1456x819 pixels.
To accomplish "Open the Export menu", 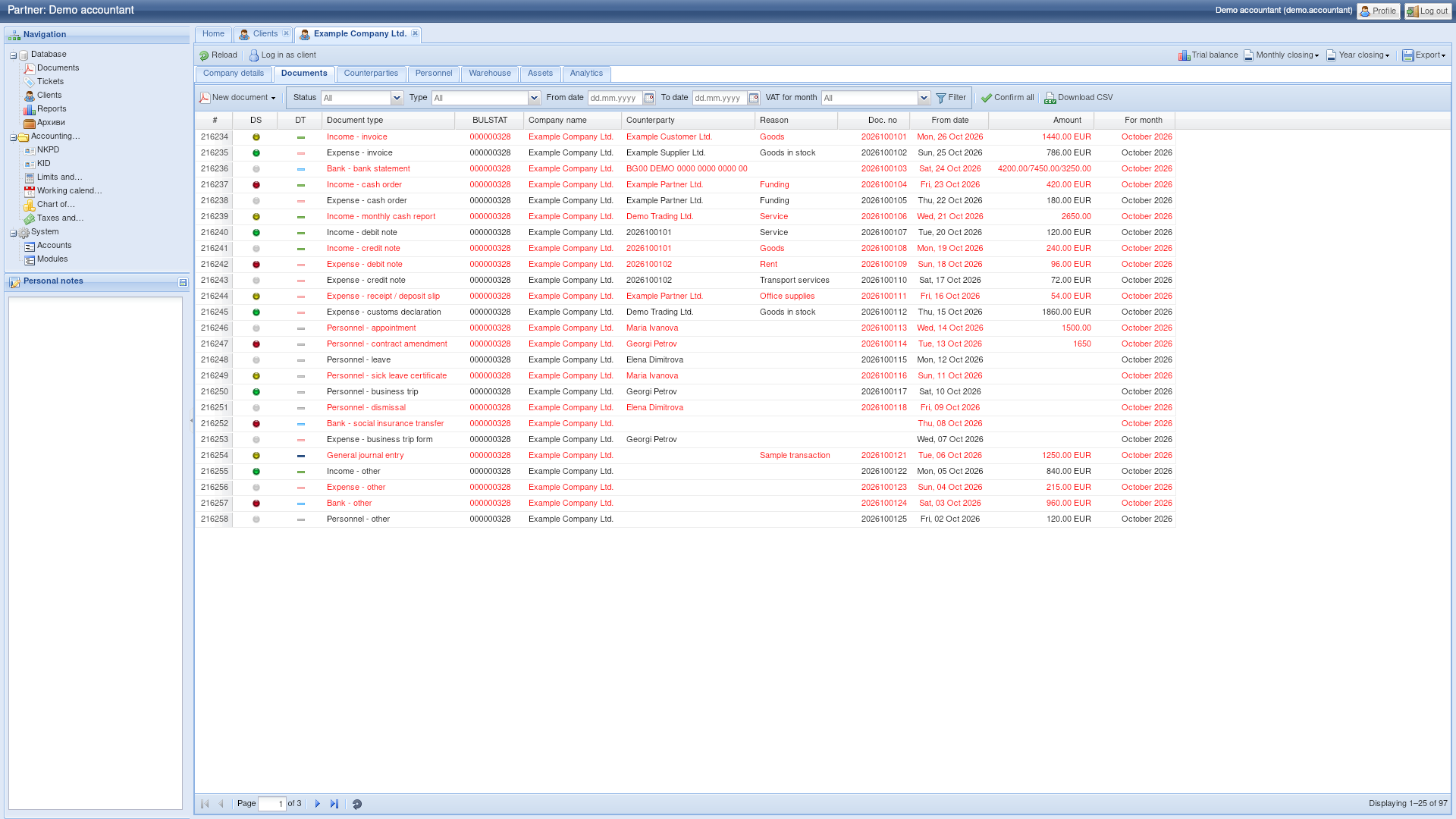I will pos(1424,55).
